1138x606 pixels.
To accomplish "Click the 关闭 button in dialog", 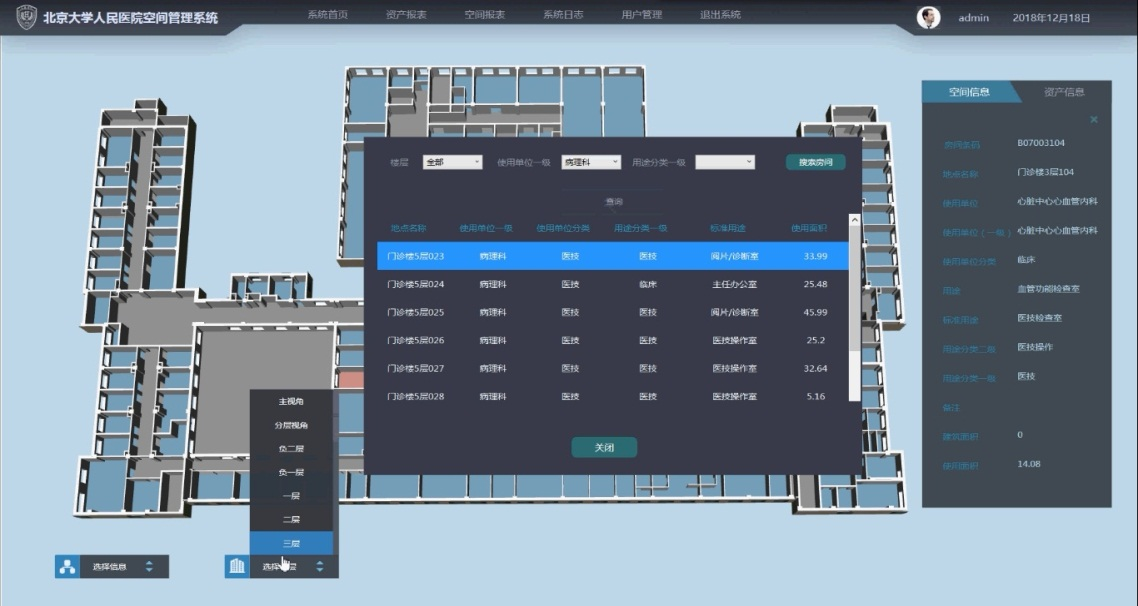I will [604, 447].
